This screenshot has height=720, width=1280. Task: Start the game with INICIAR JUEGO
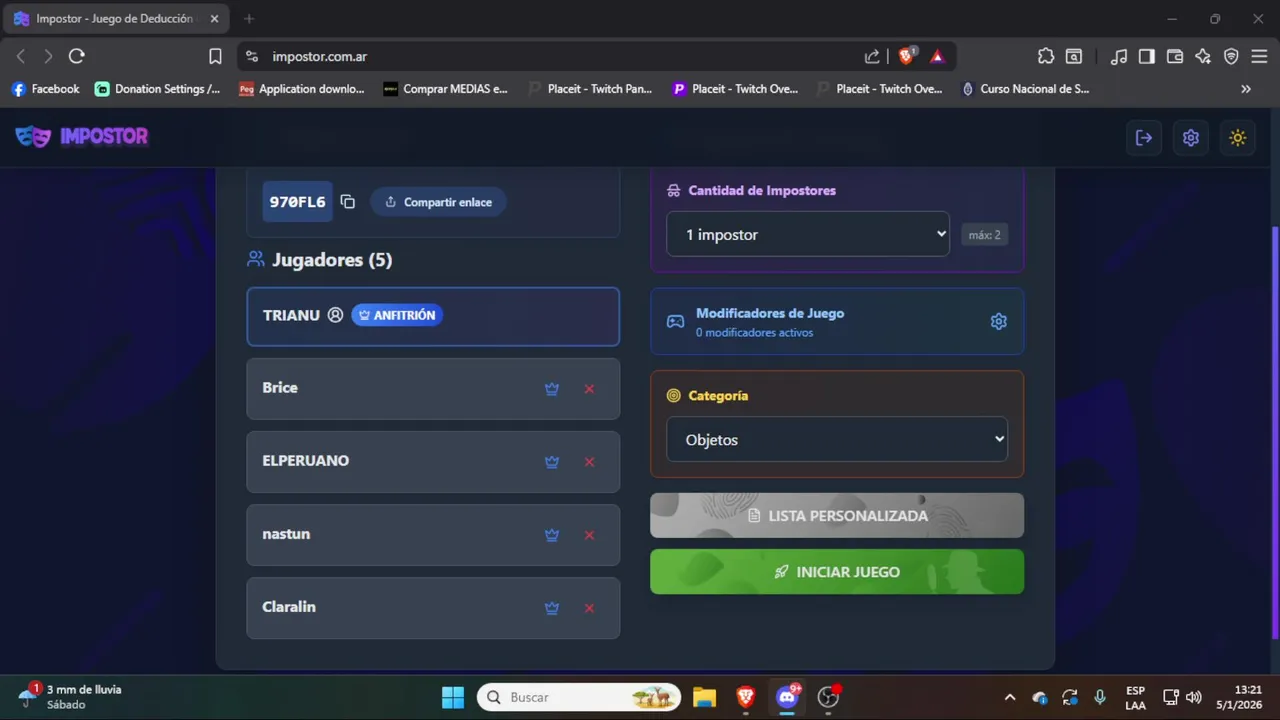[837, 572]
